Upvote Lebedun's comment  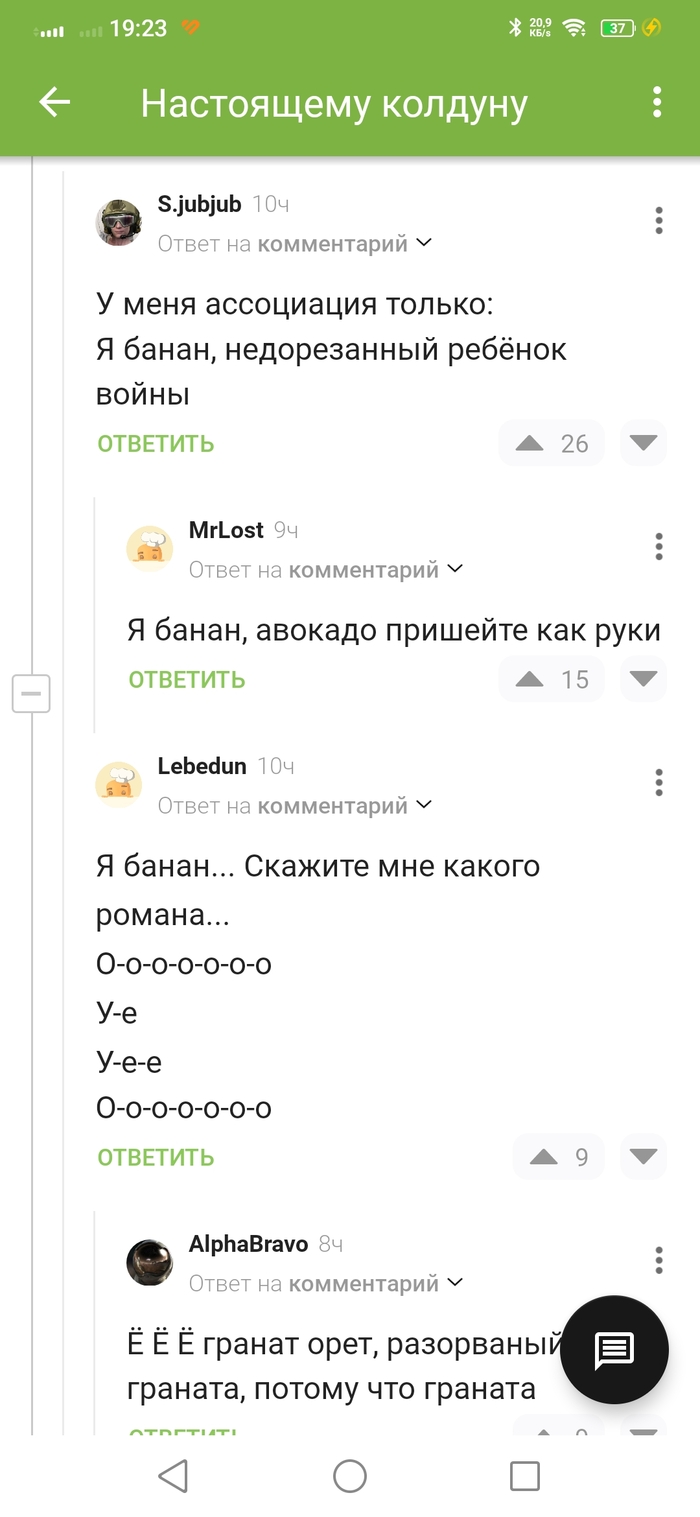pos(544,1157)
